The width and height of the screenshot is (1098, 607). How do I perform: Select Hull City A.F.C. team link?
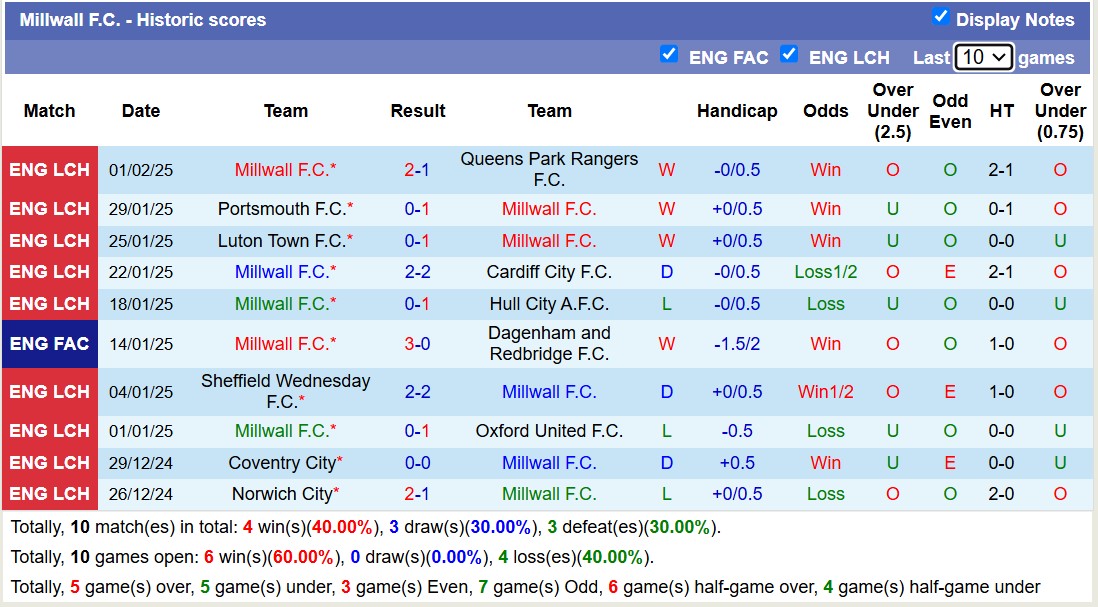[x=549, y=304]
